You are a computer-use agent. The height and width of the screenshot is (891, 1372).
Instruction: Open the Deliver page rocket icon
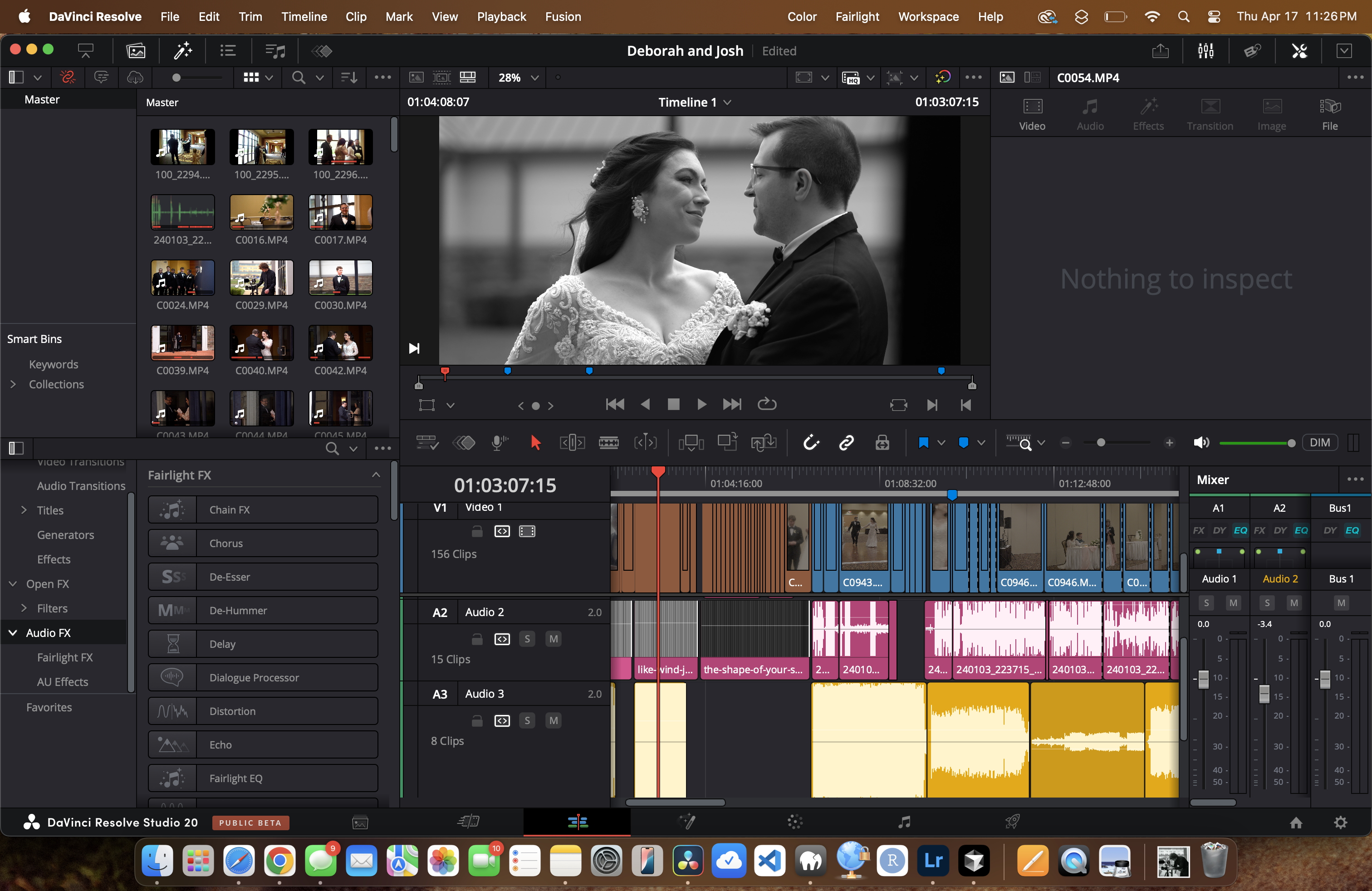1012,822
